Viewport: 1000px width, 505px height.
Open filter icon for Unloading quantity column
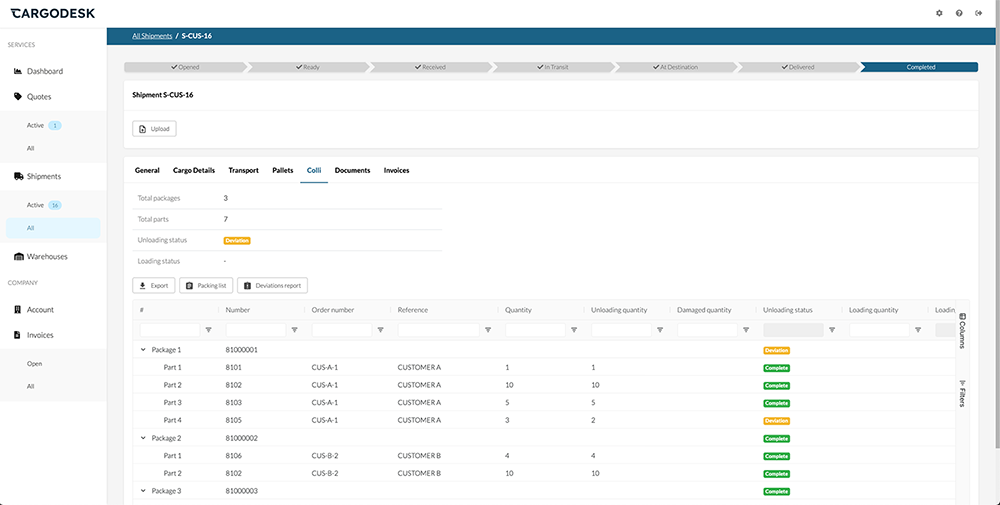660,330
